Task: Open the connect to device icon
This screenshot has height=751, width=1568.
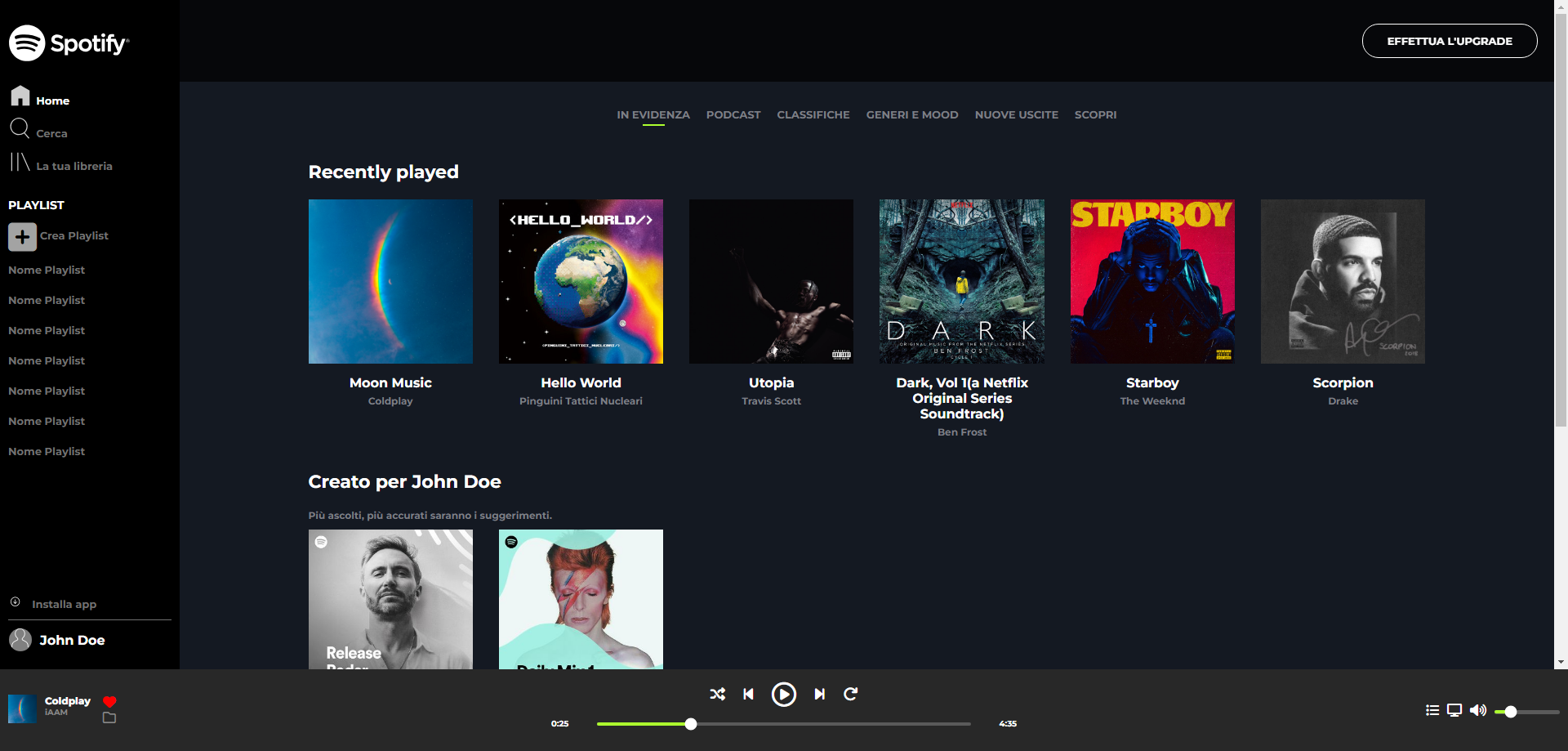Action: [x=1454, y=710]
